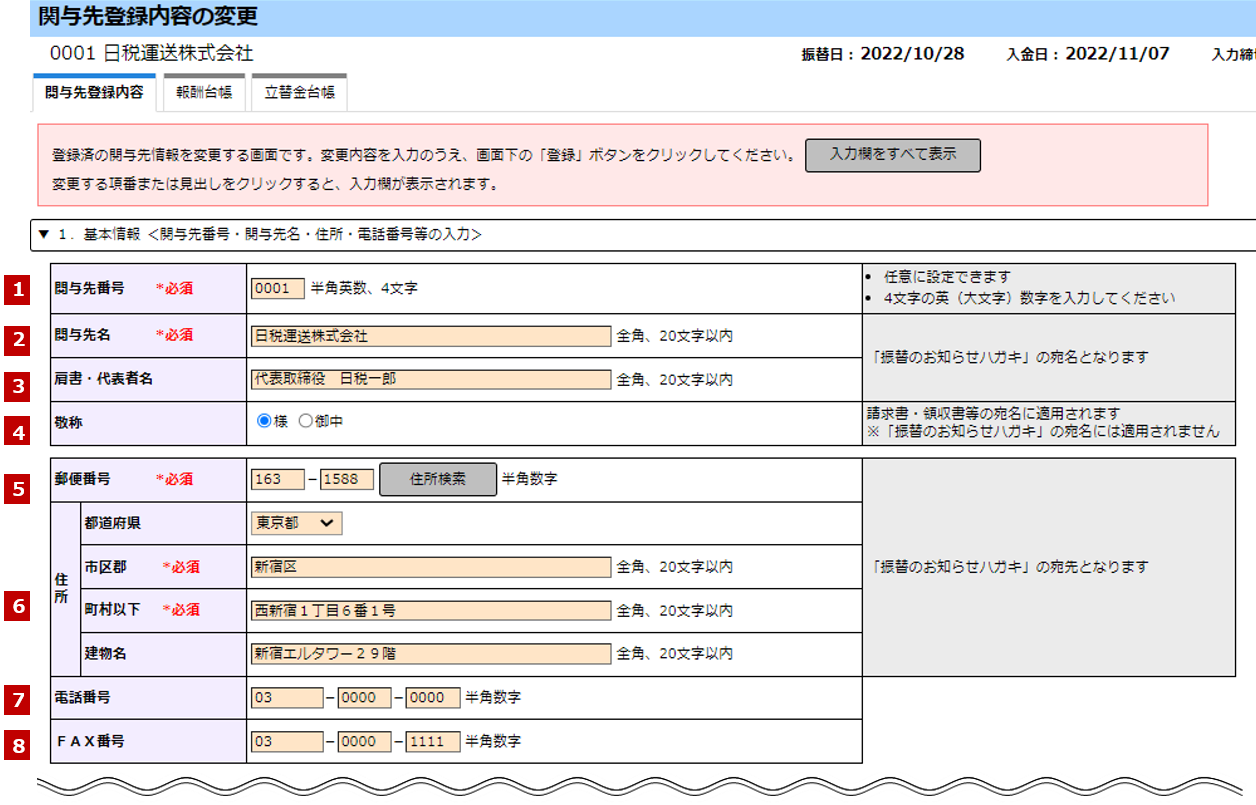The height and width of the screenshot is (805, 1256).
Task: Click the 入力欄をすべて表示 button
Action: click(892, 155)
